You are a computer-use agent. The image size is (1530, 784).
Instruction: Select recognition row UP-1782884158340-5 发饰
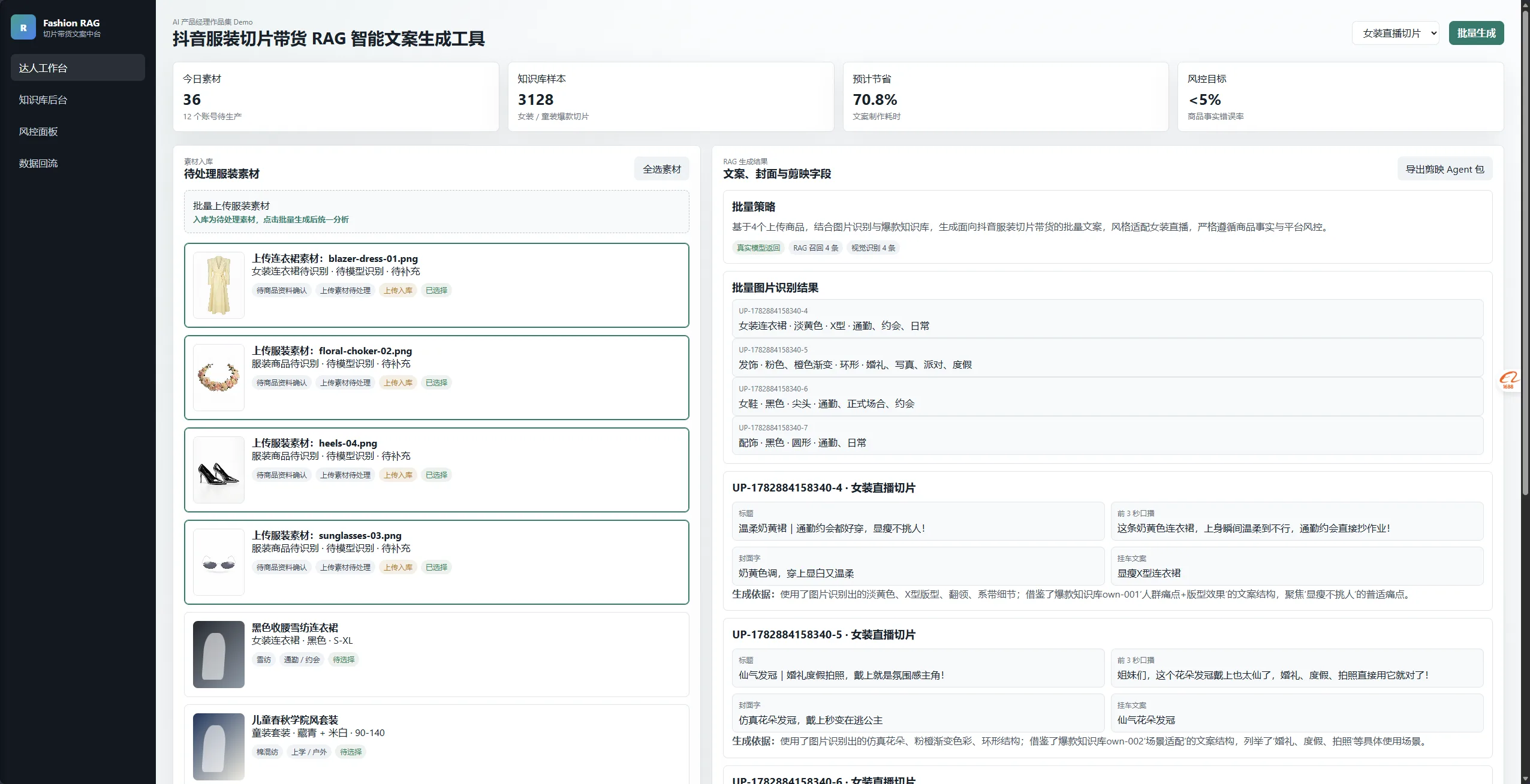[1107, 358]
